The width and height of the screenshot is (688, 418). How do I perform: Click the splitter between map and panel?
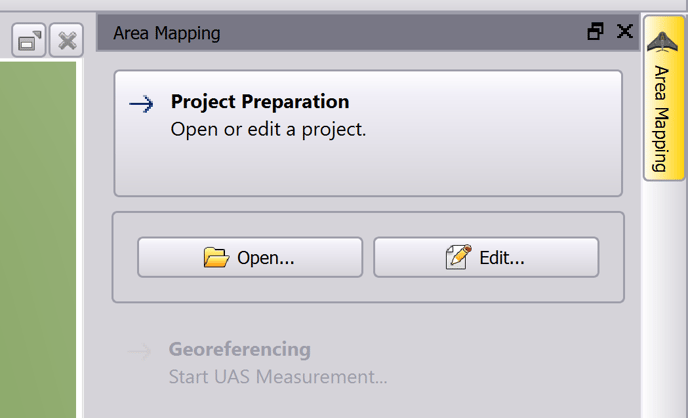coord(80,240)
